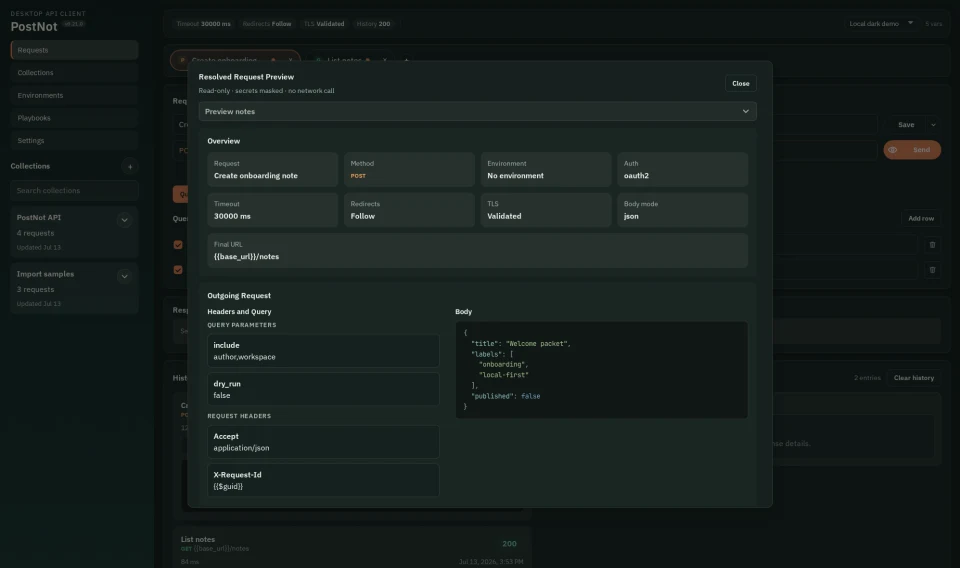Collapse the Import samples collection chevron

(x=124, y=277)
